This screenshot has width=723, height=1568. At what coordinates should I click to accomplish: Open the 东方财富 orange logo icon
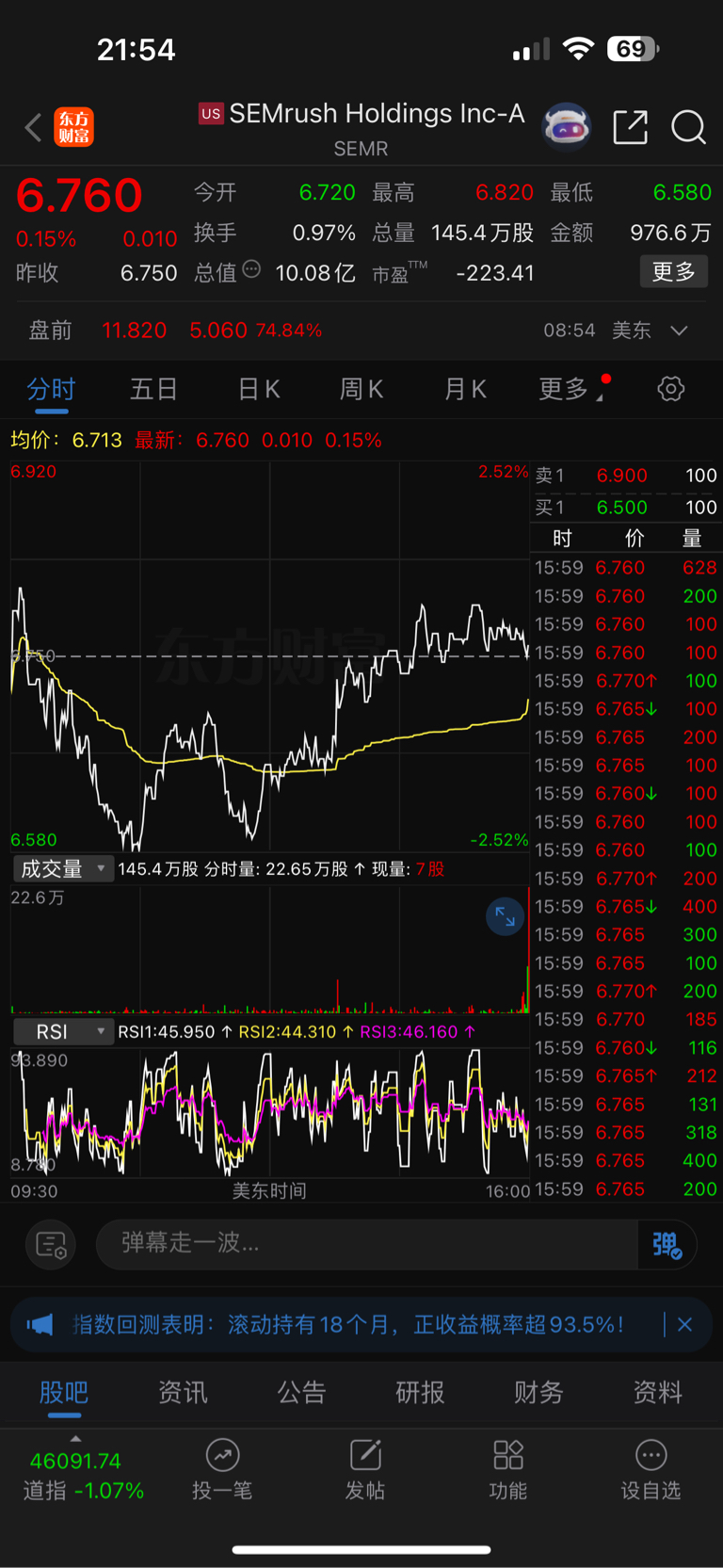[x=74, y=127]
